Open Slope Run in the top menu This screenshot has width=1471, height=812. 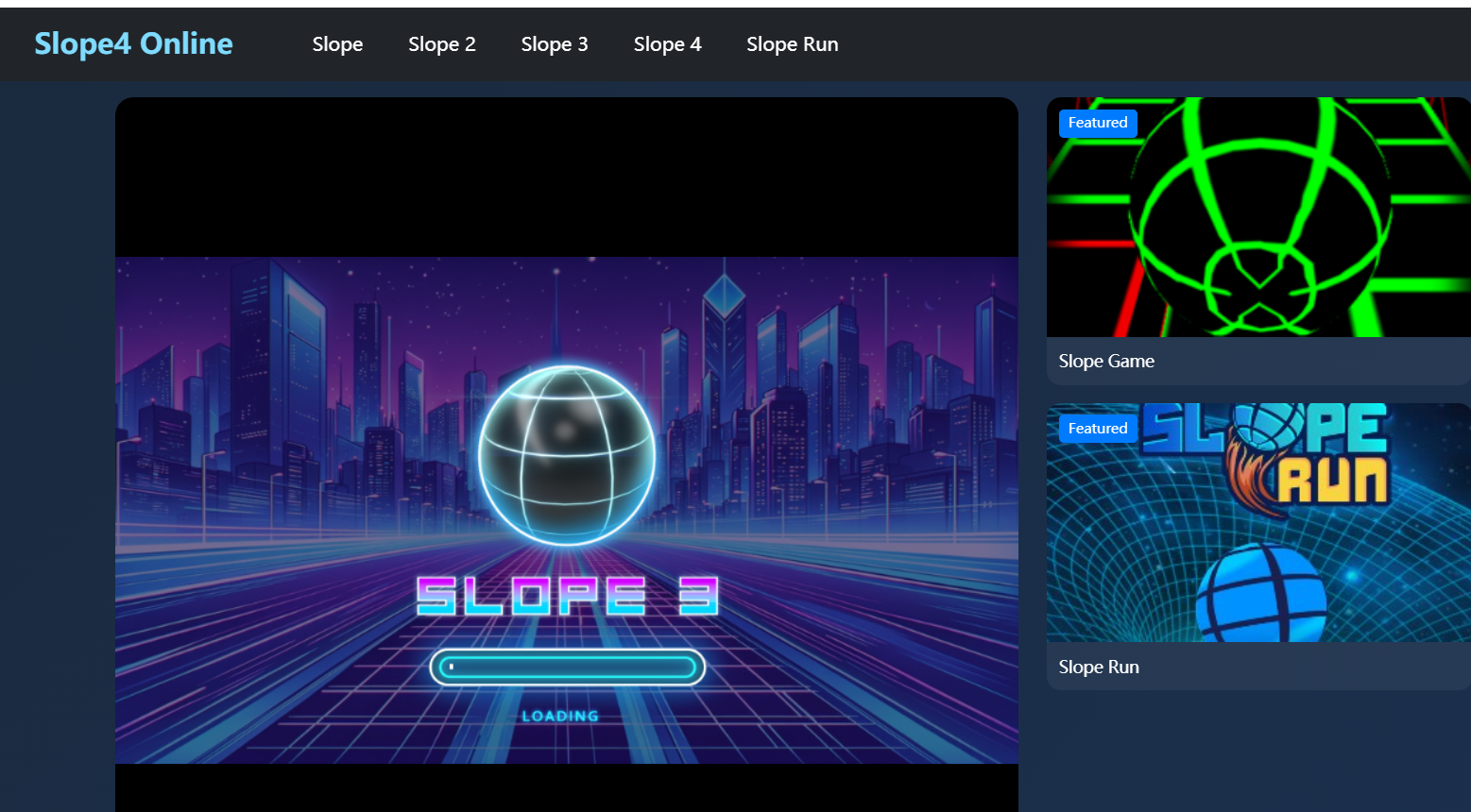point(793,44)
